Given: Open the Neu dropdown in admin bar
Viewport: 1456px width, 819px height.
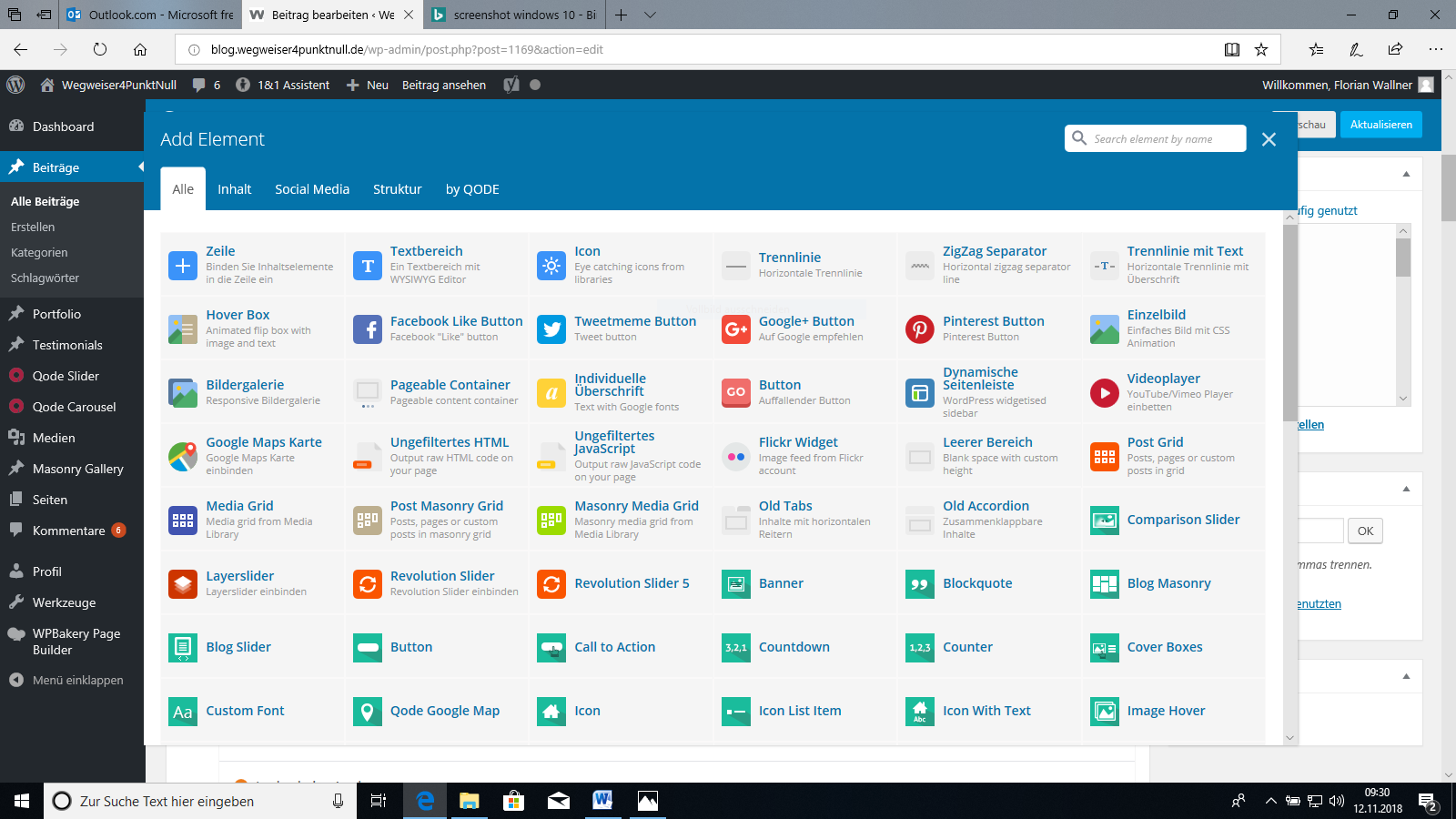Looking at the screenshot, I should (368, 85).
